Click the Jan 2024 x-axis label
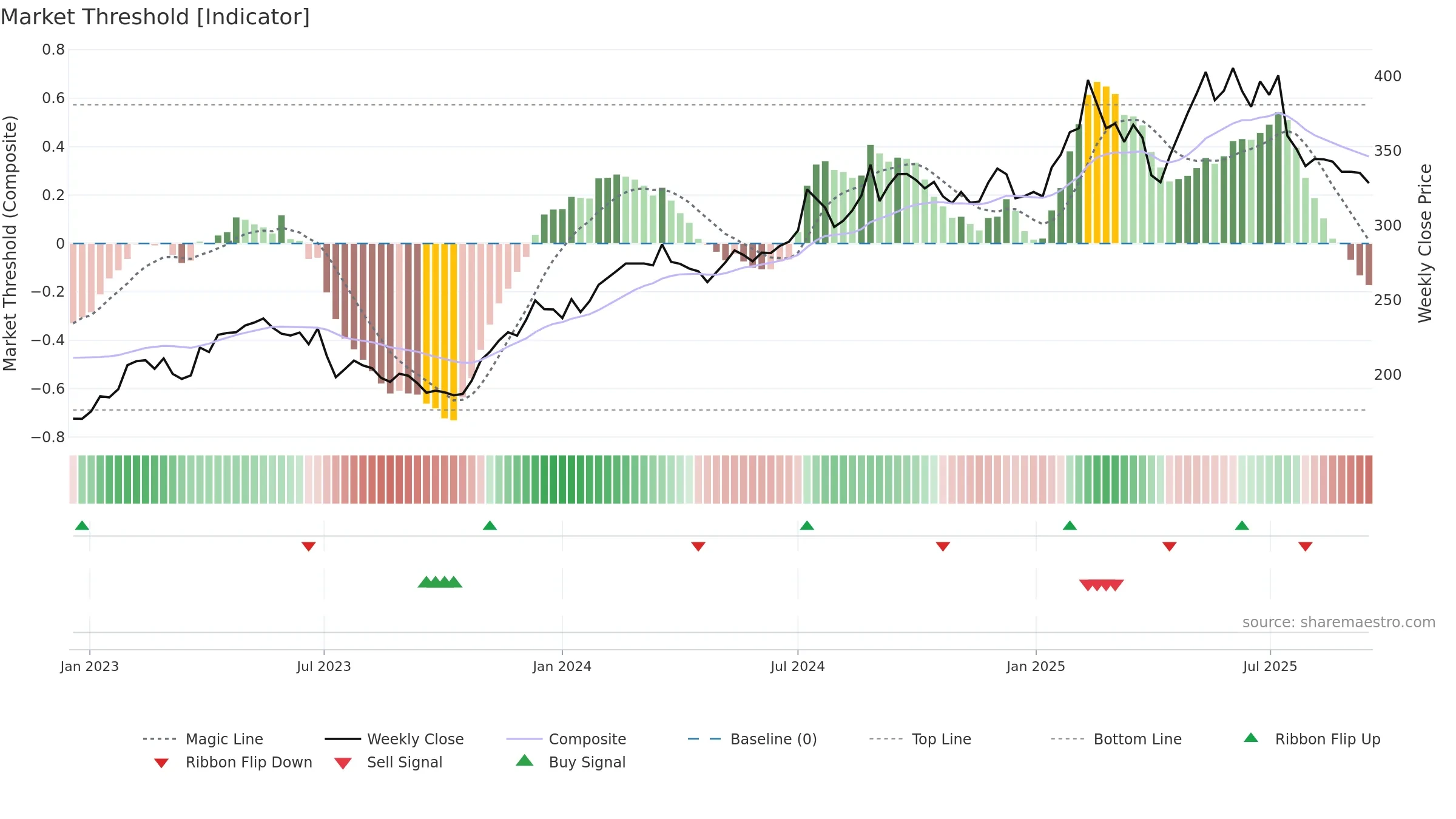Screen dimensions: 1456x819 click(x=562, y=666)
